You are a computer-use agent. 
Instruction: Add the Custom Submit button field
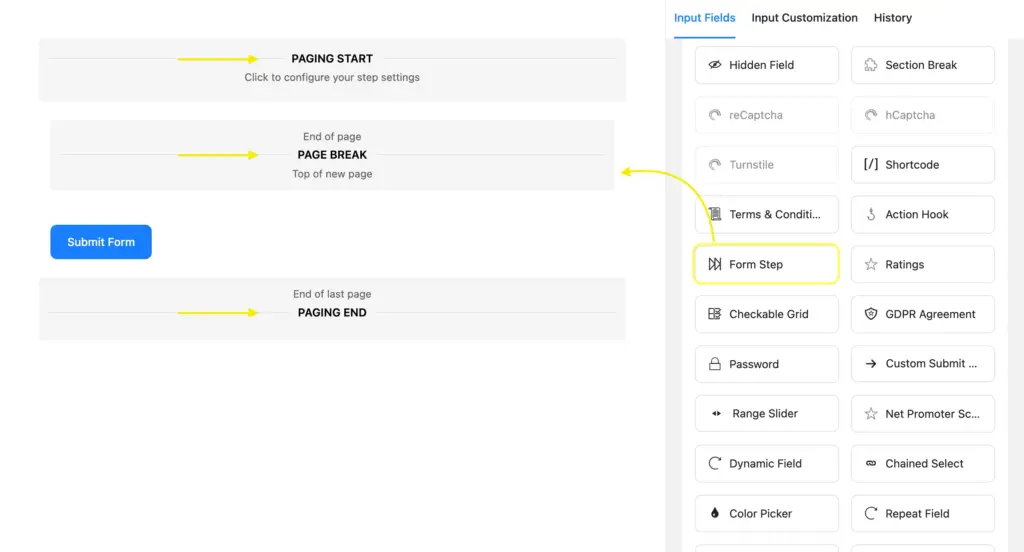pyautogui.click(x=922, y=364)
